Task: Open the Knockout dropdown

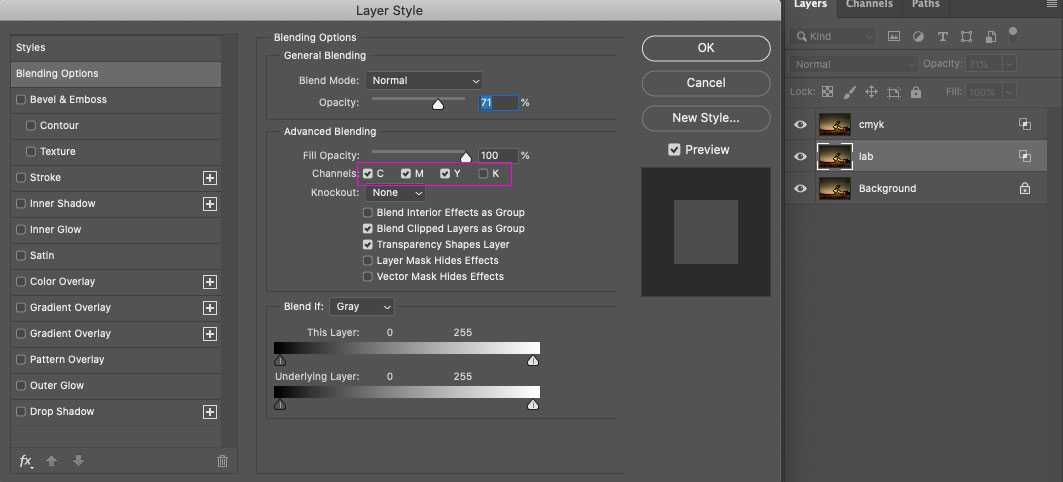Action: click(395, 193)
